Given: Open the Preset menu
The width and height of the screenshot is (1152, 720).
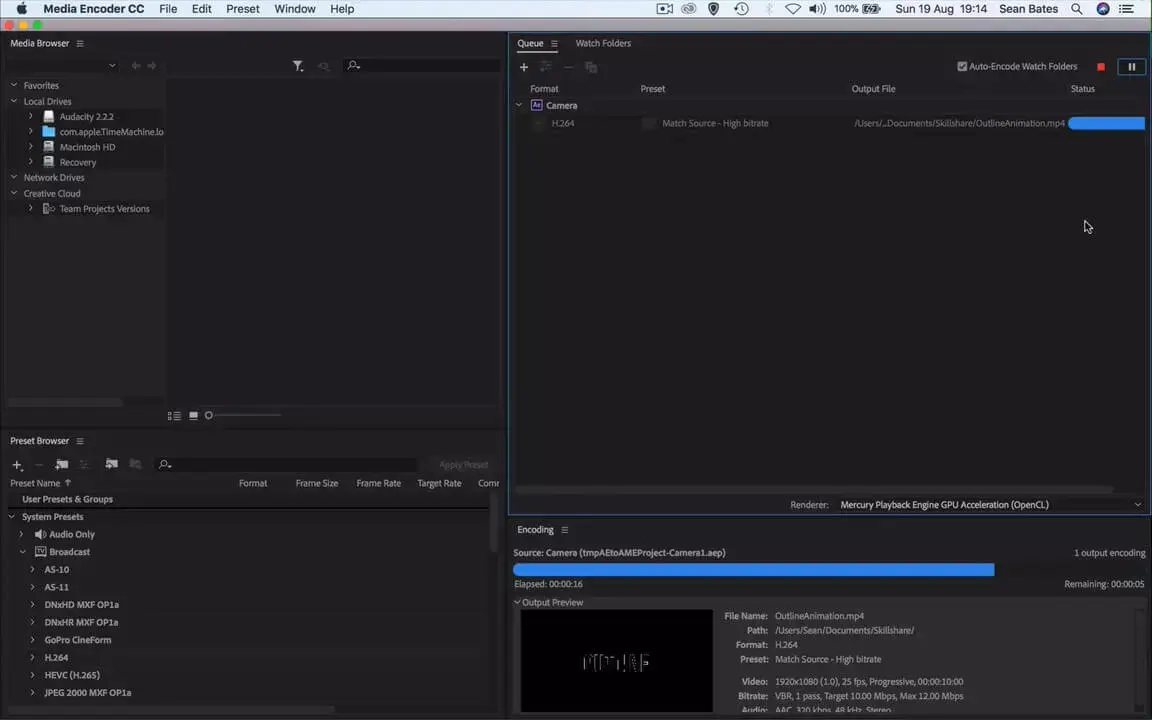Looking at the screenshot, I should click(x=242, y=9).
